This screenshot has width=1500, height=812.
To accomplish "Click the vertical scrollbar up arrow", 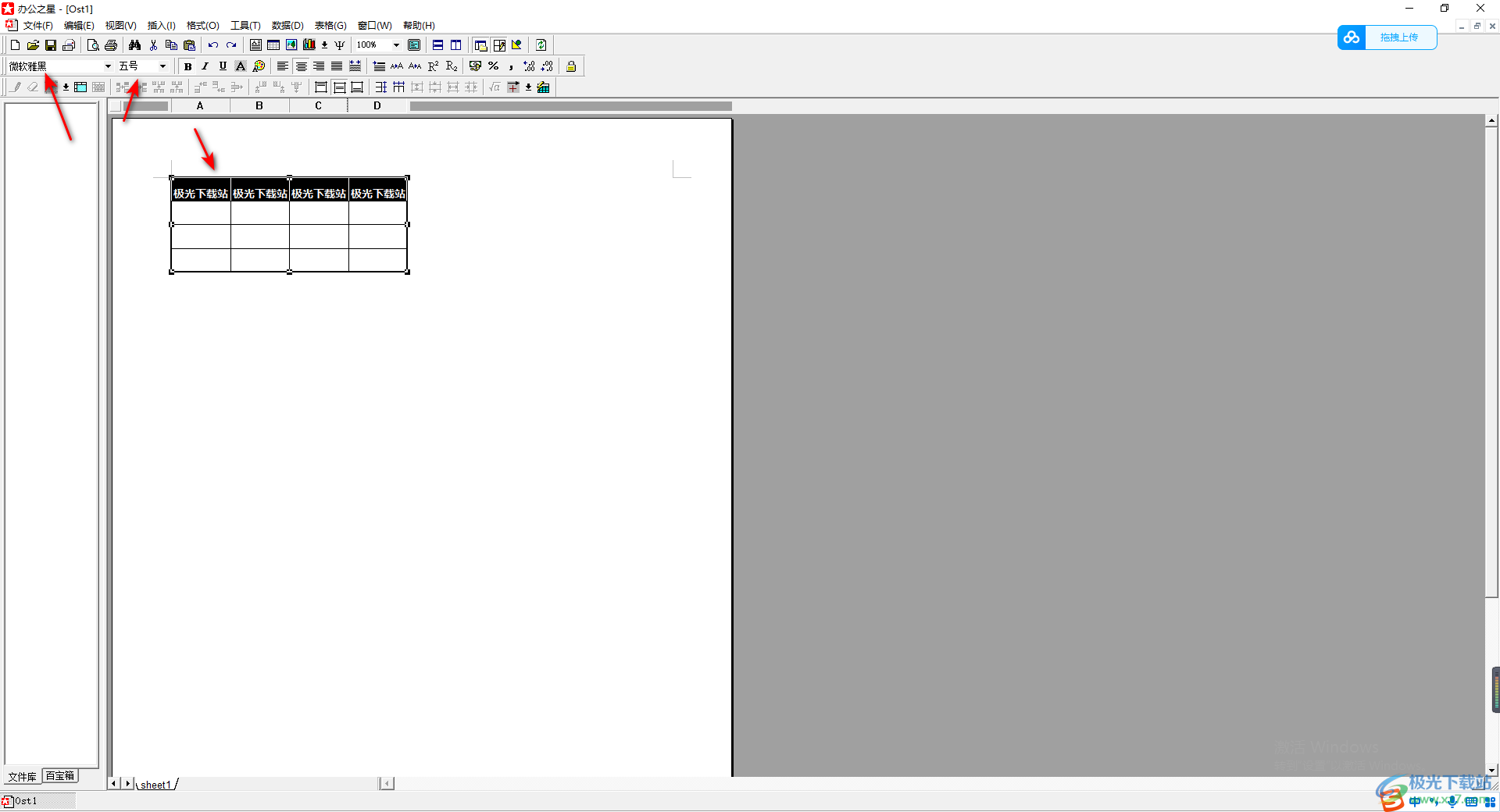I will [1492, 120].
